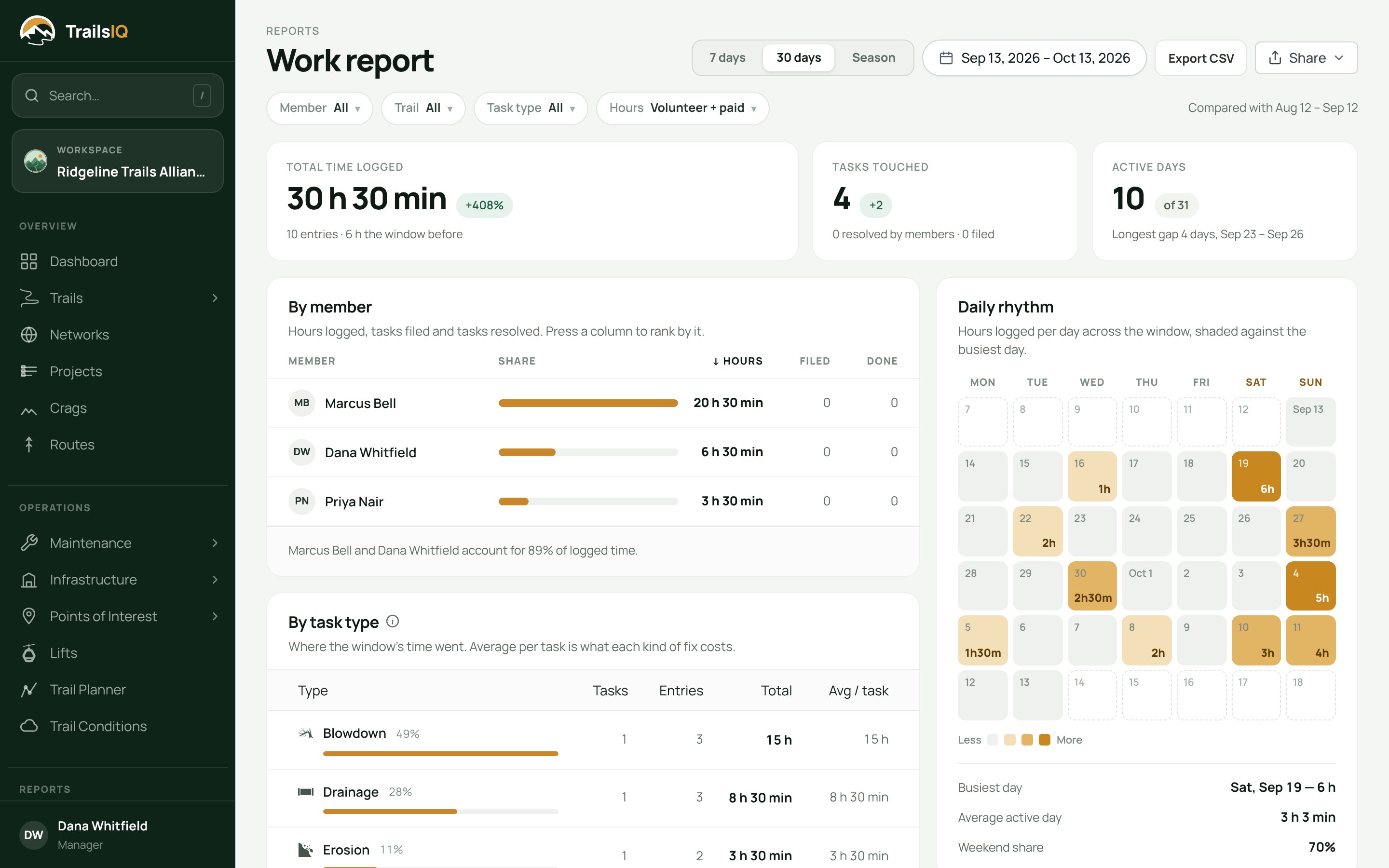This screenshot has width=1389, height=868.
Task: Open the Ridgeline Trails Alliance workspace switcher
Action: point(118,161)
